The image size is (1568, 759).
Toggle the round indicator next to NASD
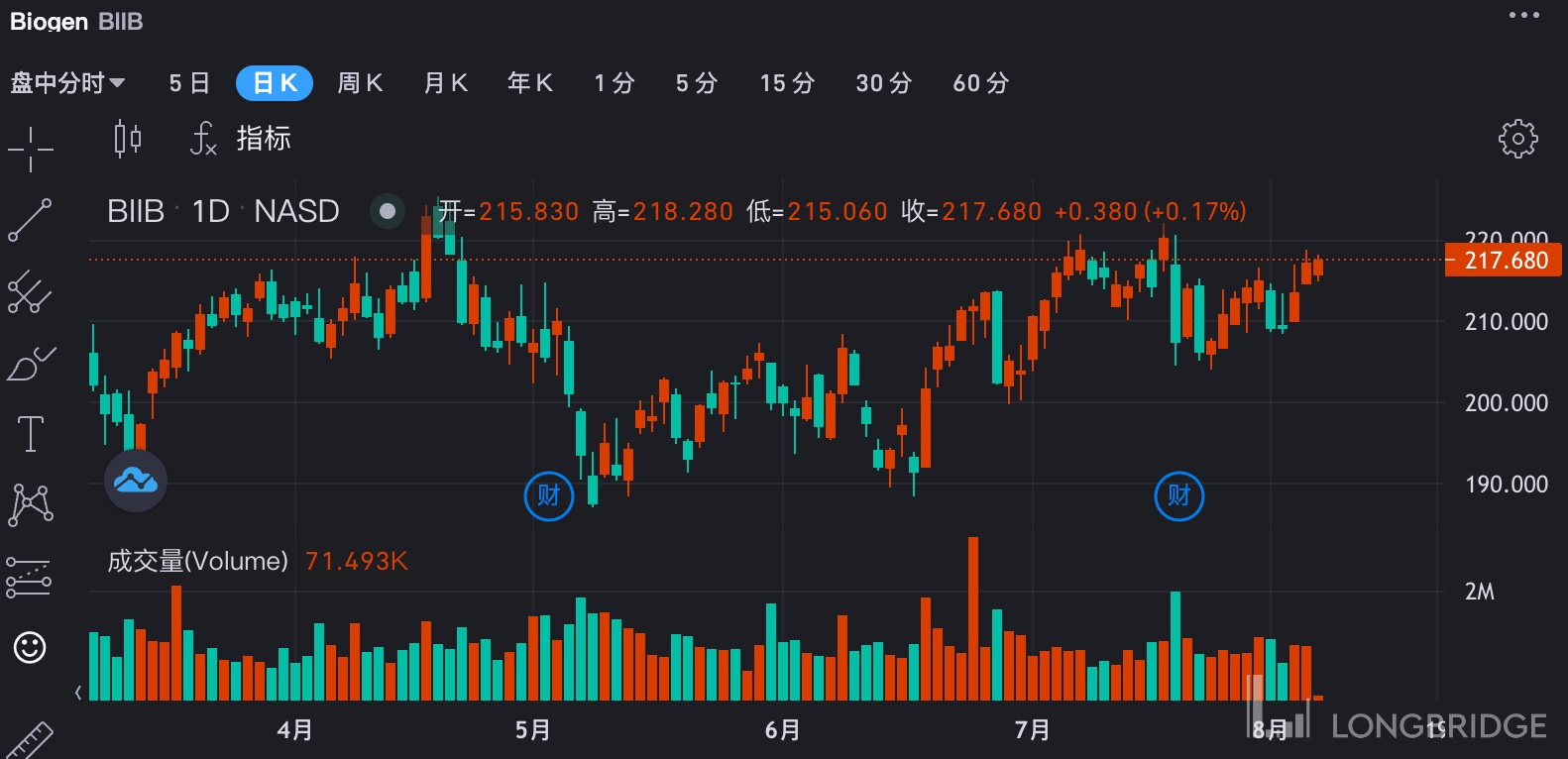388,211
